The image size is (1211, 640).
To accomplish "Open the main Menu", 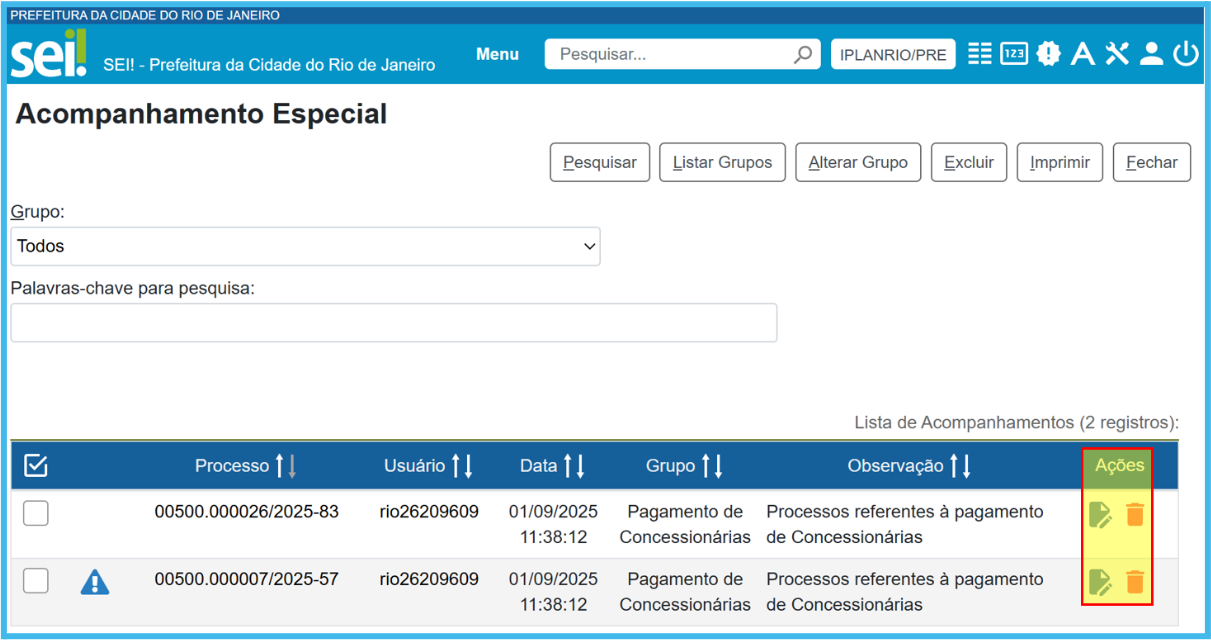I will pyautogui.click(x=497, y=54).
